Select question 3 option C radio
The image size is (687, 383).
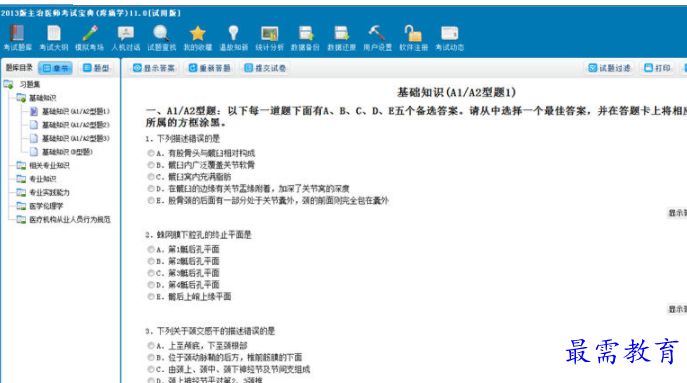[151, 369]
